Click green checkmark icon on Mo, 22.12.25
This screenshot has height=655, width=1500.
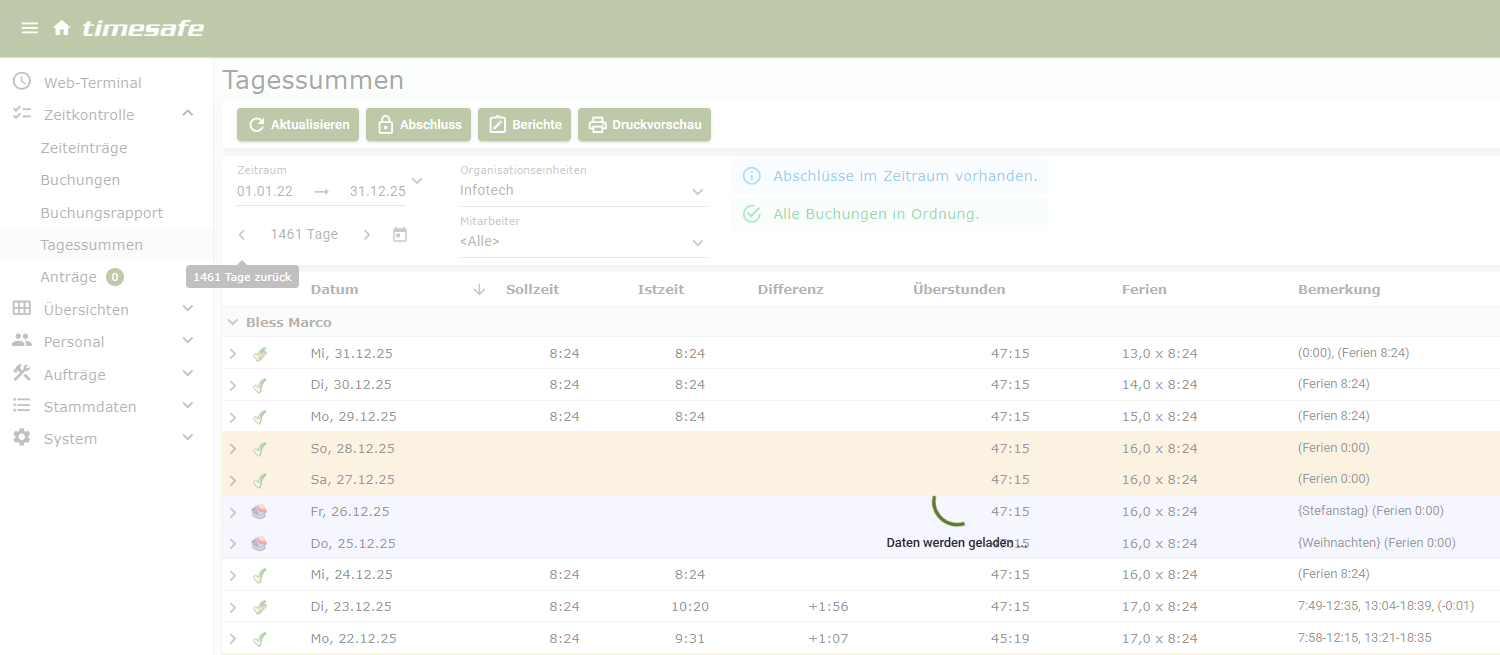tap(260, 639)
